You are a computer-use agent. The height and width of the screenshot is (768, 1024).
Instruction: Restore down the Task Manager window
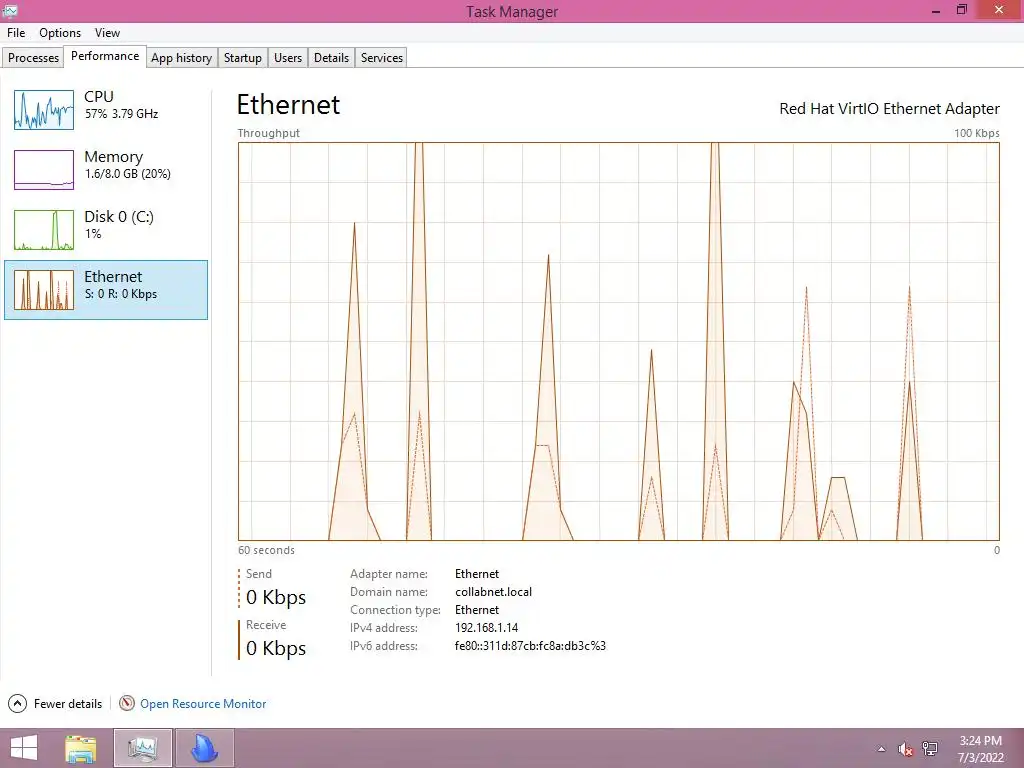click(961, 10)
